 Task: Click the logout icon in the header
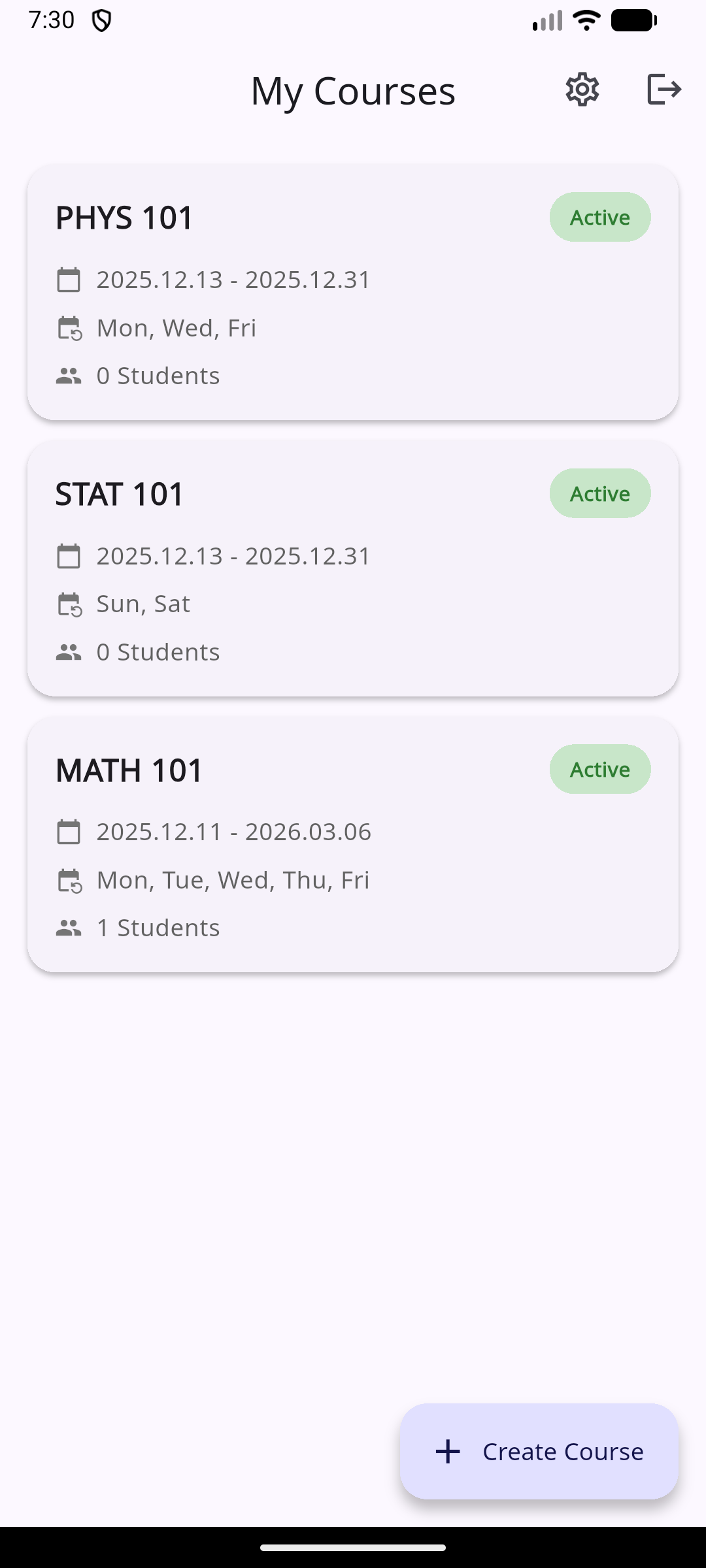[665, 89]
